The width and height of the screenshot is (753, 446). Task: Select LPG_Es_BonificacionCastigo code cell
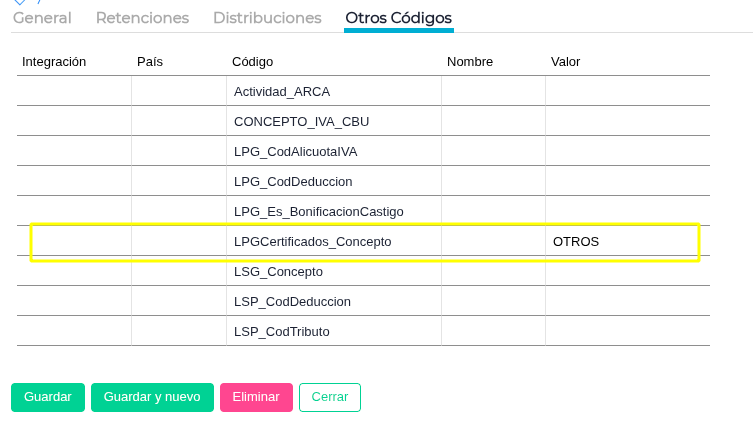tap(334, 211)
